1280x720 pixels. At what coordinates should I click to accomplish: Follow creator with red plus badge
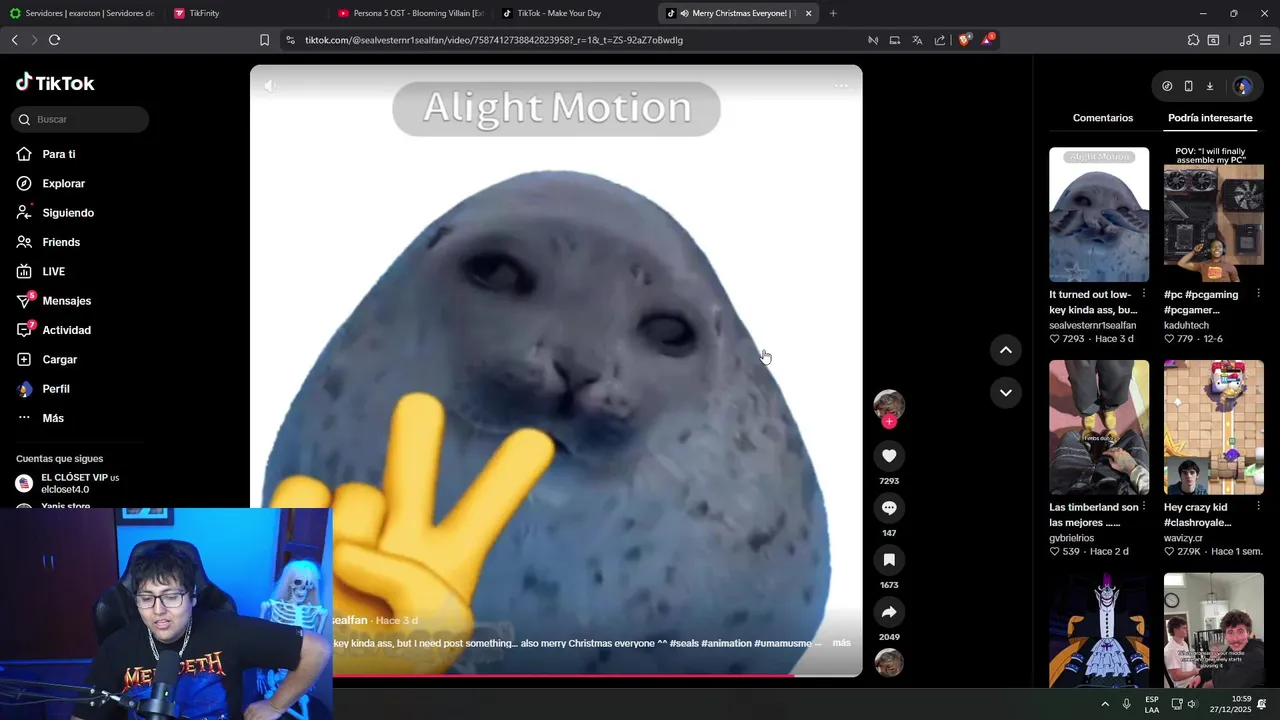[889, 422]
